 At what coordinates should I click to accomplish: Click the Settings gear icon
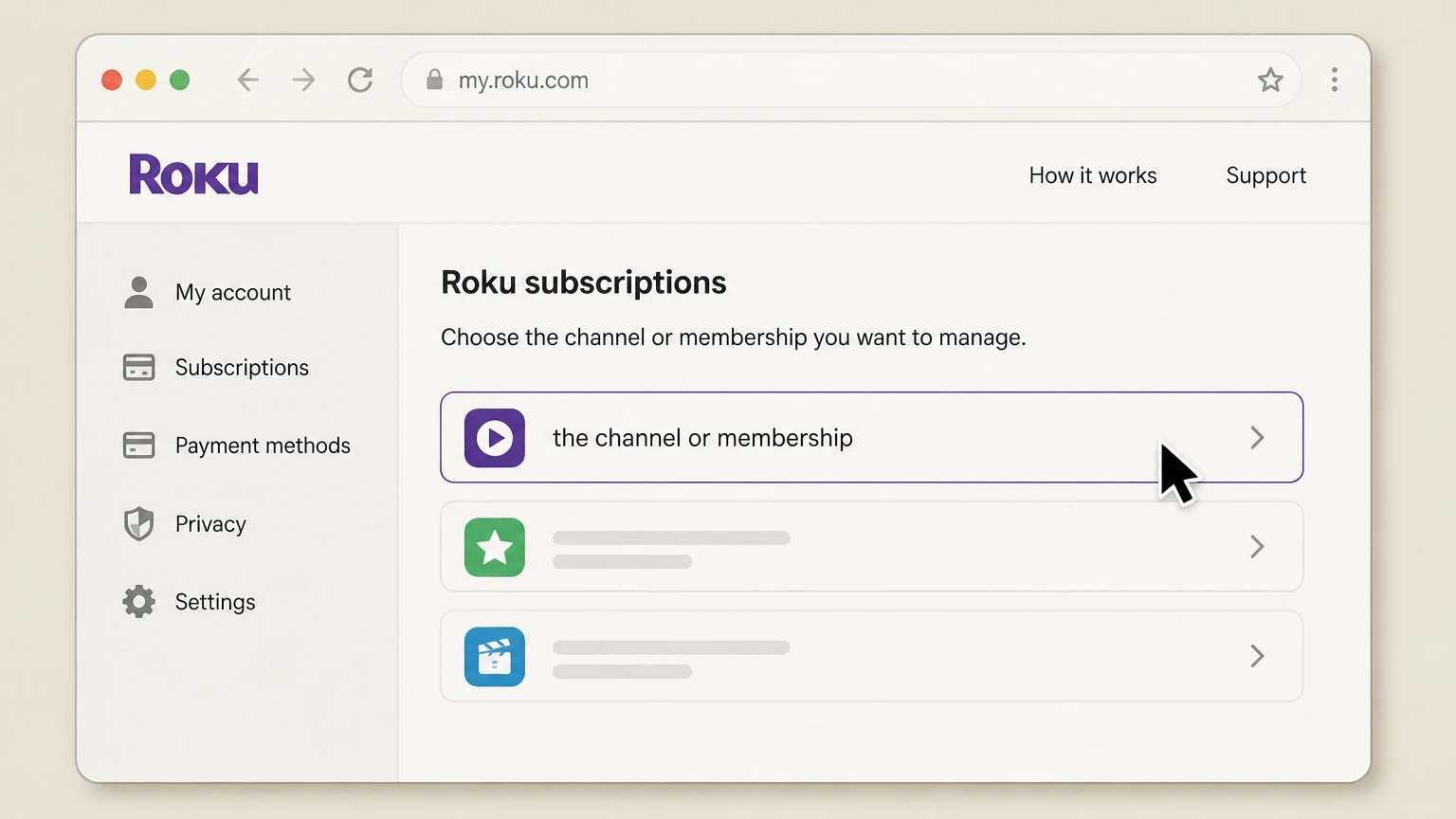pyautogui.click(x=139, y=601)
